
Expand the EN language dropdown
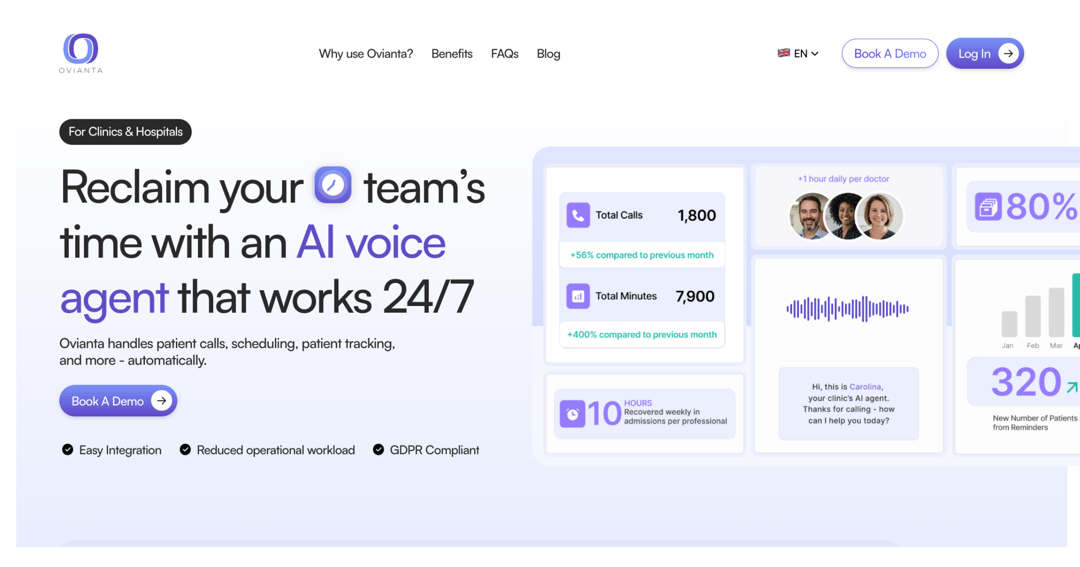coord(798,54)
